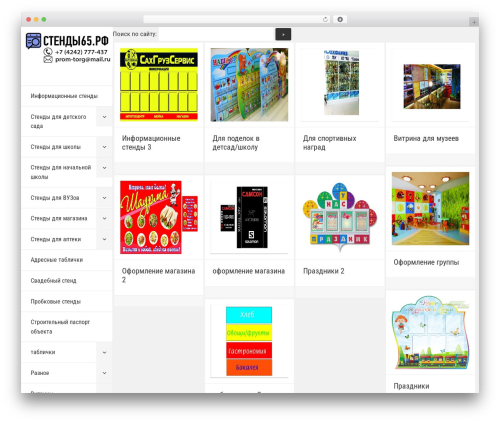Click the browser reload icon
The height and width of the screenshot is (423, 500).
click(325, 19)
